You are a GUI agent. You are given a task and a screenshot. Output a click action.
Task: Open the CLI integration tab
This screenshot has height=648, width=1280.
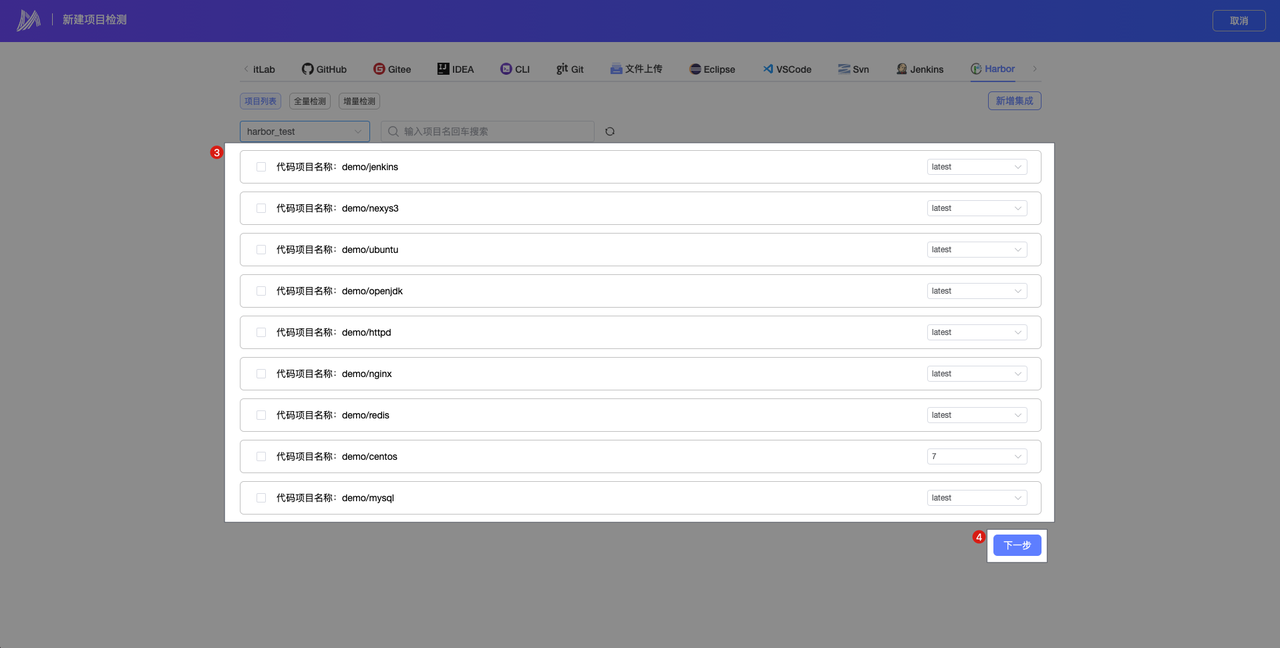pos(515,69)
